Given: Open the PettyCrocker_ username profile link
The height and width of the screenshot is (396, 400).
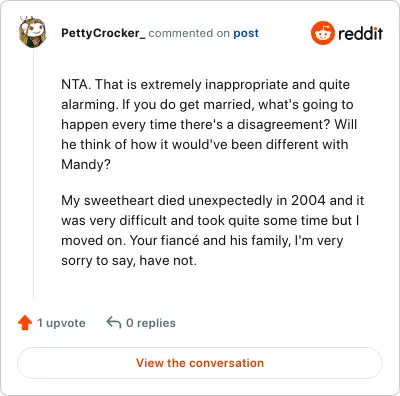Looking at the screenshot, I should [x=103, y=33].
